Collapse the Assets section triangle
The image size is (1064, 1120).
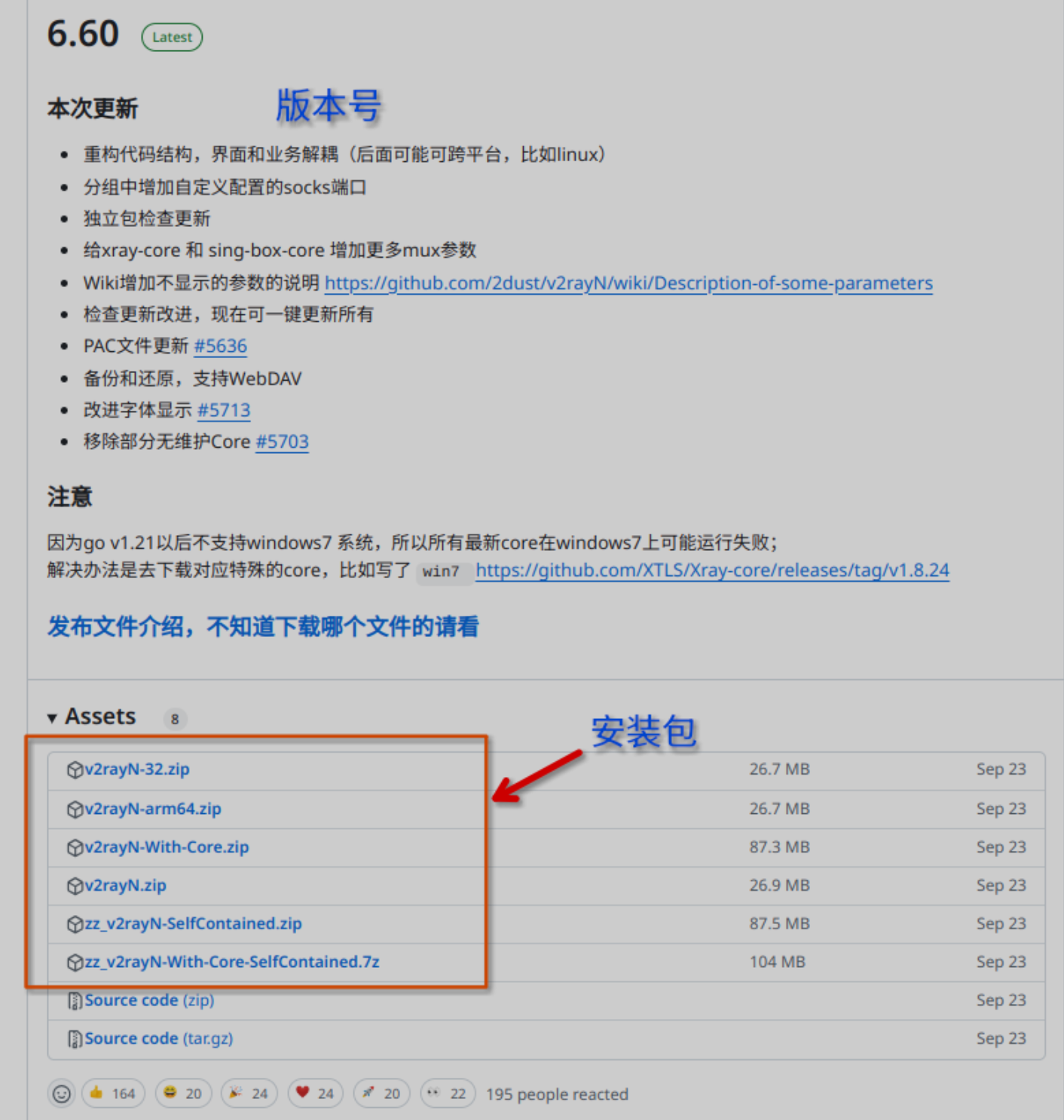tap(52, 718)
